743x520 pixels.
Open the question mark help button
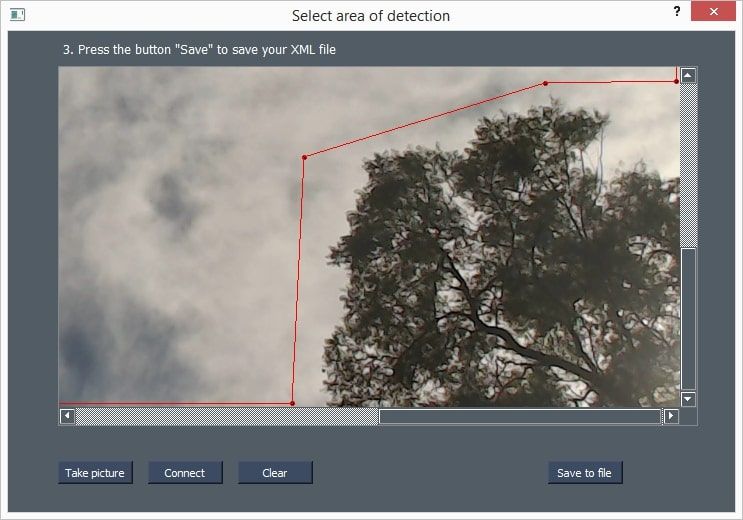coord(677,11)
